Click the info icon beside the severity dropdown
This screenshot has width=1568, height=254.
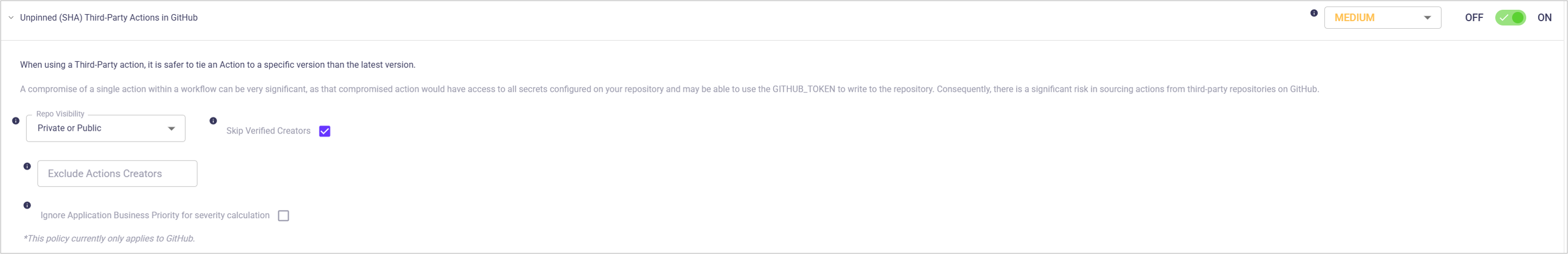pos(1314,14)
